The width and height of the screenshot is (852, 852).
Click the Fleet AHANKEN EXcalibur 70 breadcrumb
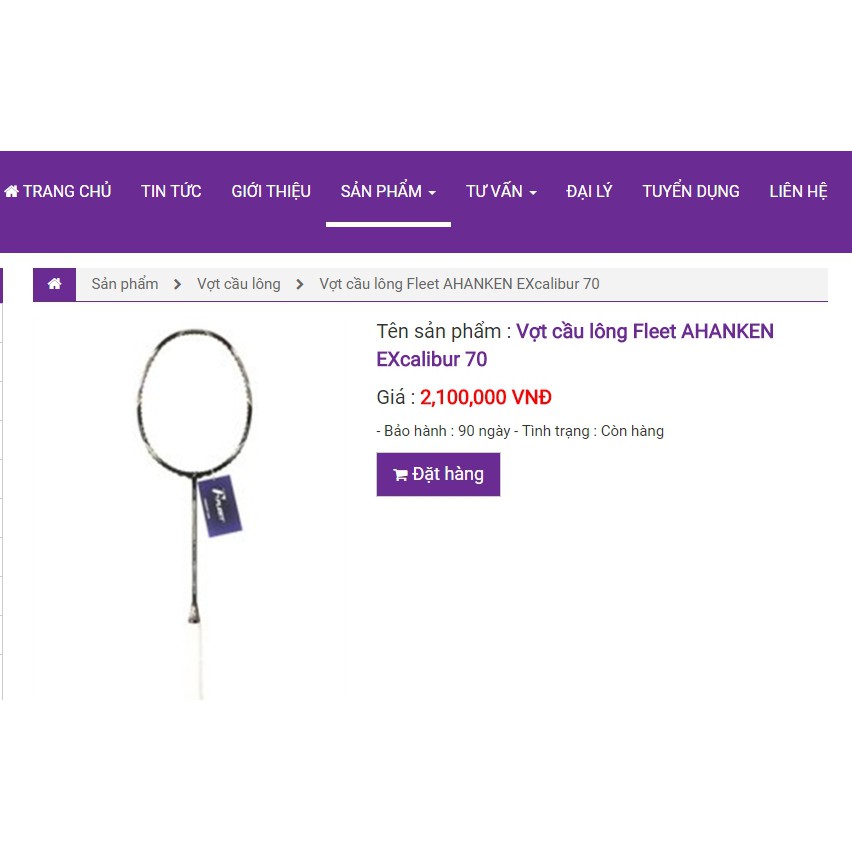(459, 284)
